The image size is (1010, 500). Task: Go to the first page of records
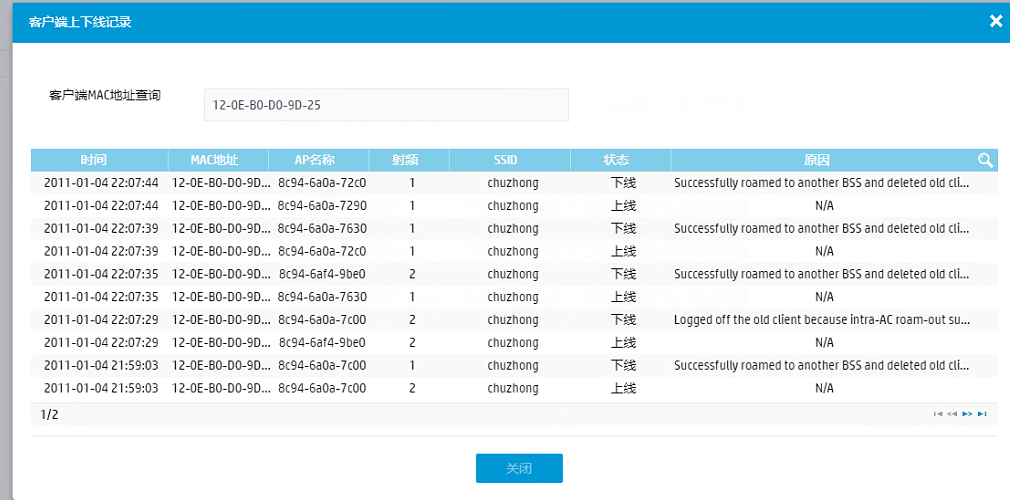click(x=939, y=414)
